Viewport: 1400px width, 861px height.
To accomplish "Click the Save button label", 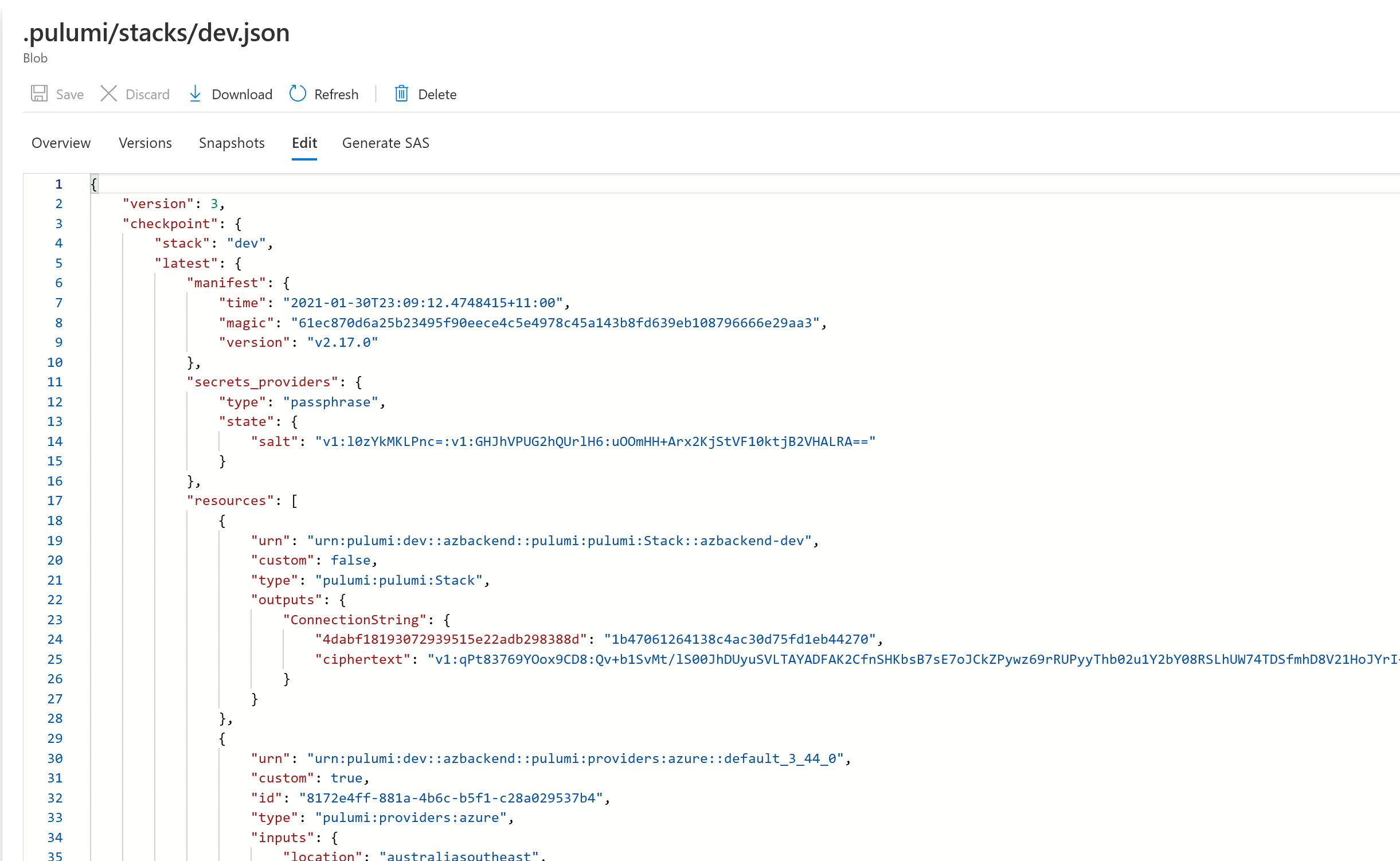I will (x=70, y=94).
